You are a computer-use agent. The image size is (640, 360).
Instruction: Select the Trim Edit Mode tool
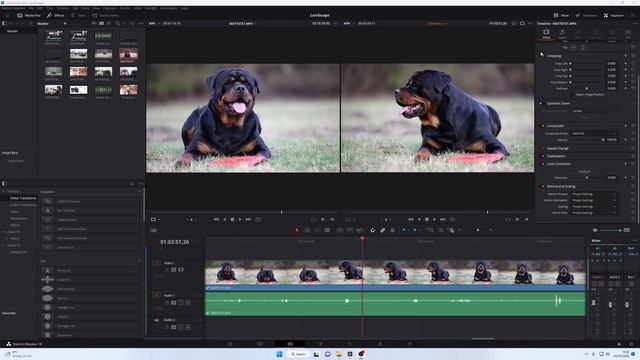(x=307, y=230)
